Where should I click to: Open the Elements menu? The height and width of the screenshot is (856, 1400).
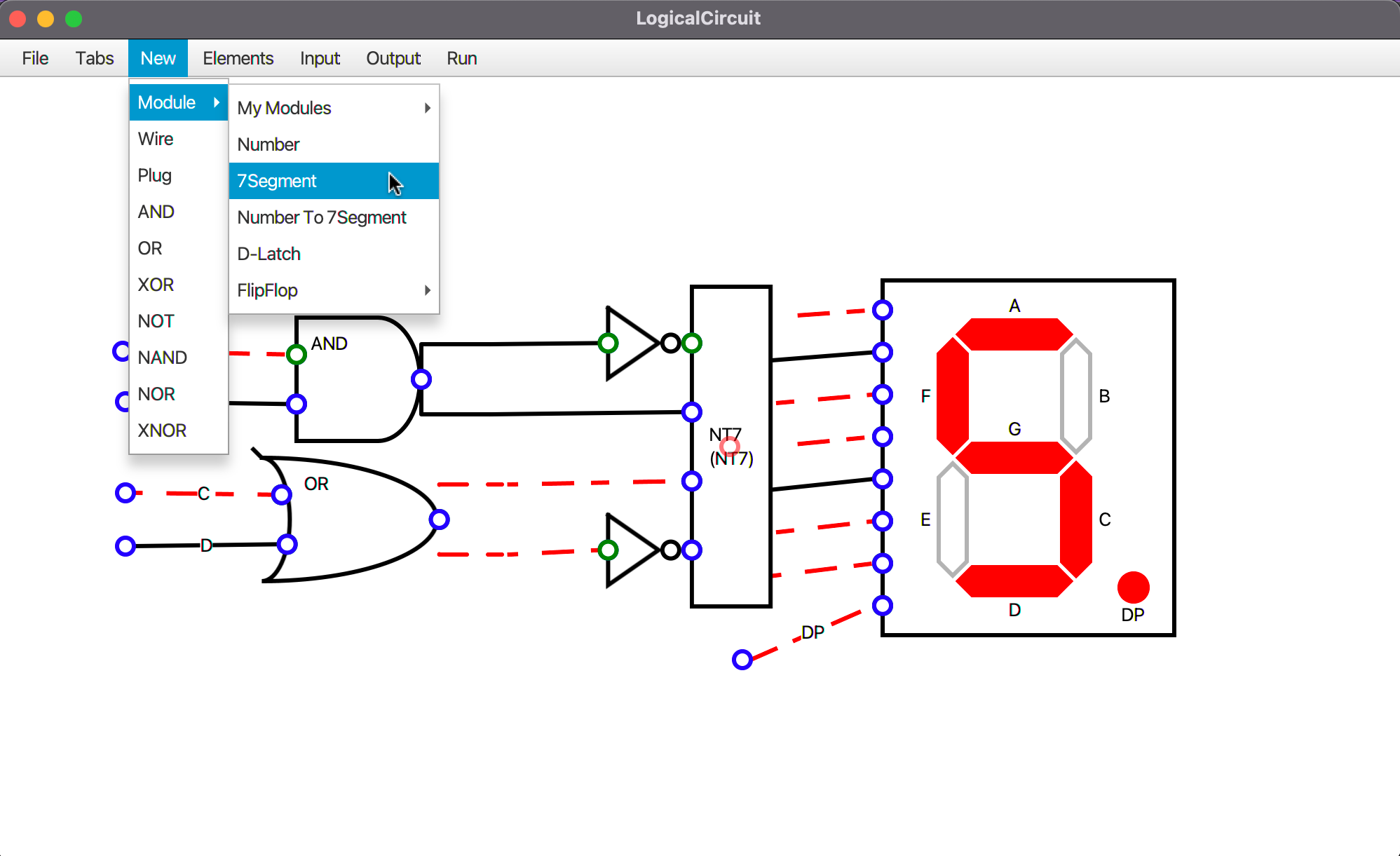point(238,58)
